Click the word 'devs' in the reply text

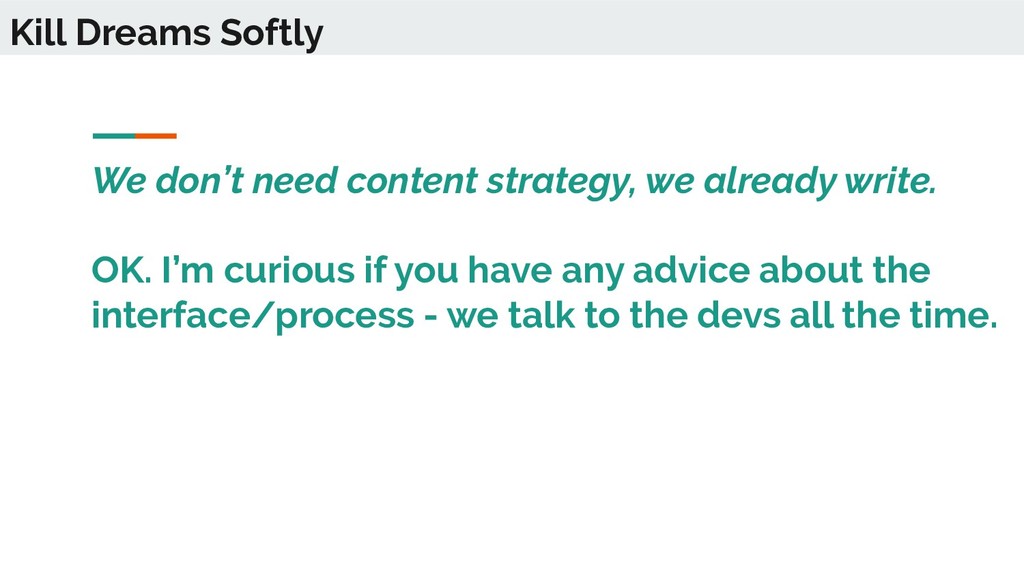coord(739,315)
